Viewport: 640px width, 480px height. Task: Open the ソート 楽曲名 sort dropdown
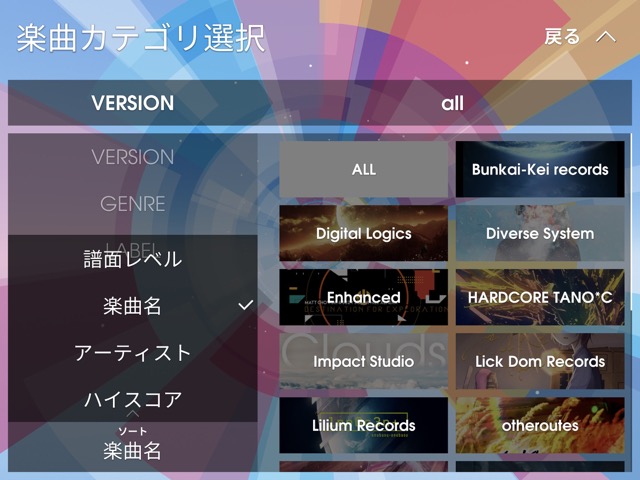click(x=133, y=445)
